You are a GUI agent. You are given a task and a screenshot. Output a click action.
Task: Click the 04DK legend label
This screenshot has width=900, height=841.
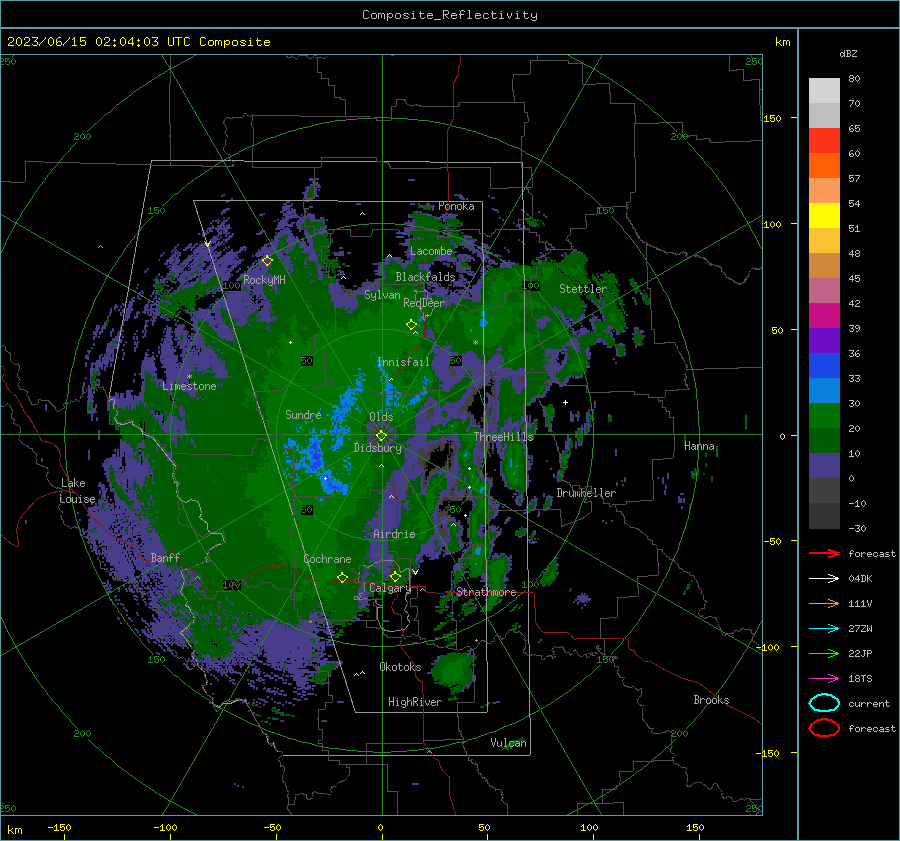[x=860, y=579]
